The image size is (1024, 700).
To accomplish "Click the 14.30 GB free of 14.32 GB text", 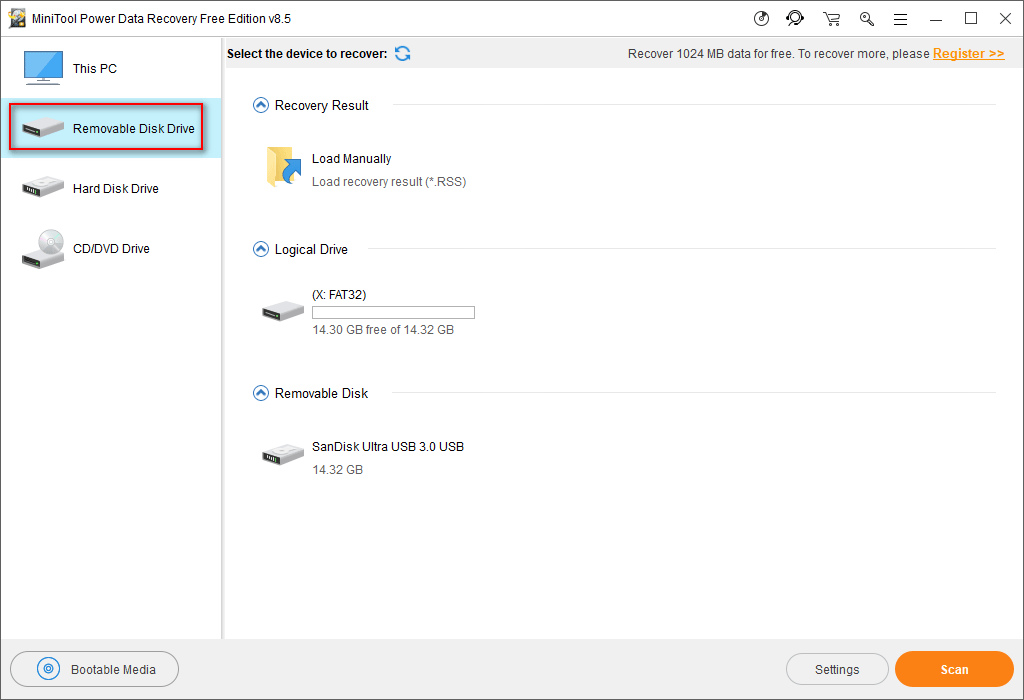I will [383, 330].
